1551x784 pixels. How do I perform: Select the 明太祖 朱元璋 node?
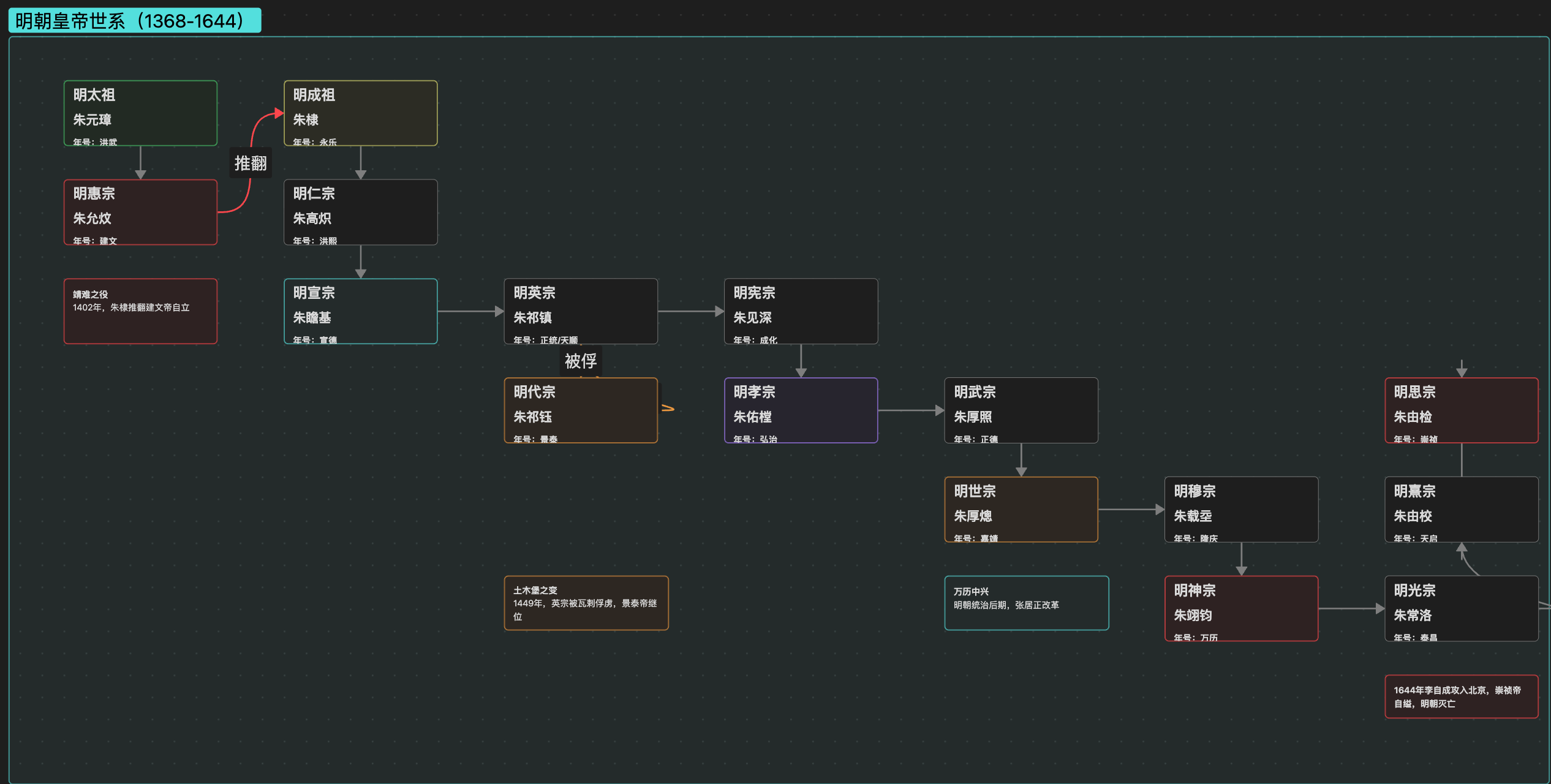(x=140, y=113)
